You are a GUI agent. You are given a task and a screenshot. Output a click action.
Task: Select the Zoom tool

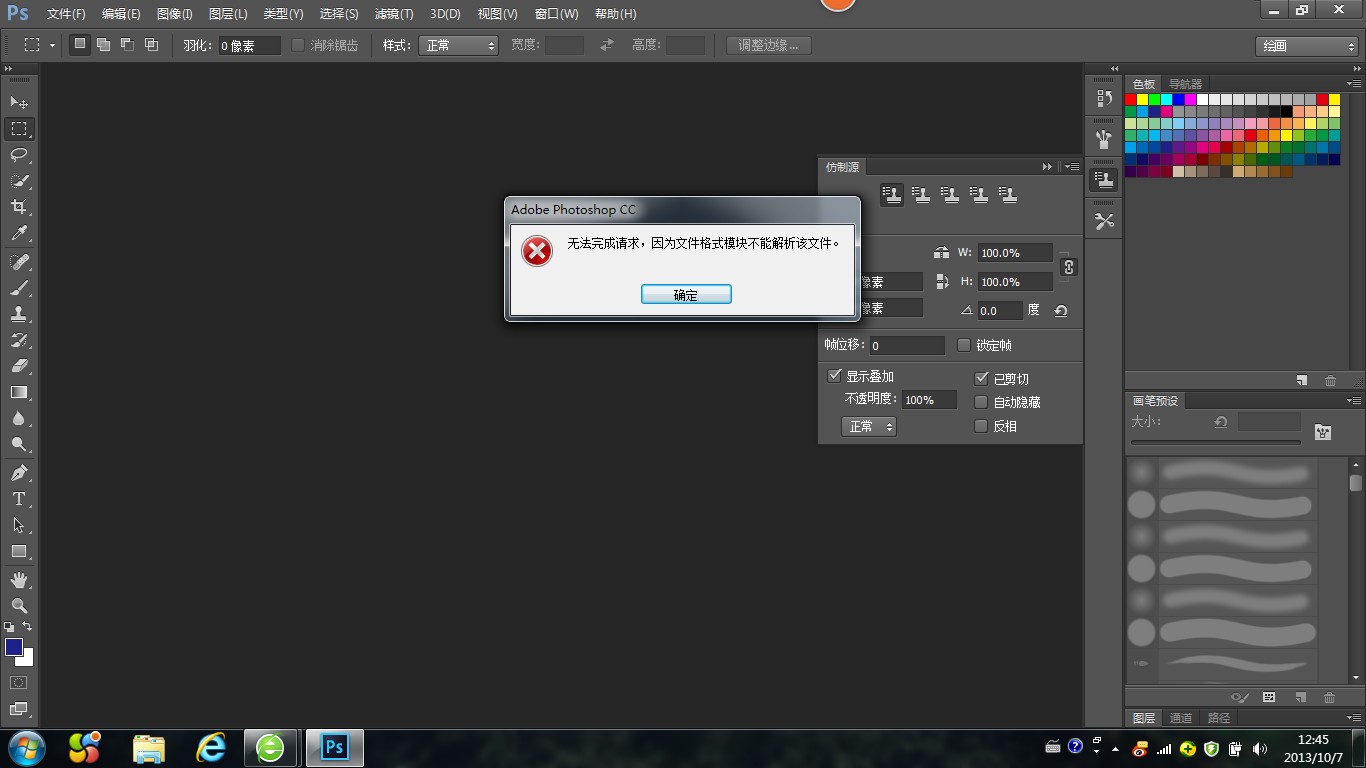[19, 606]
